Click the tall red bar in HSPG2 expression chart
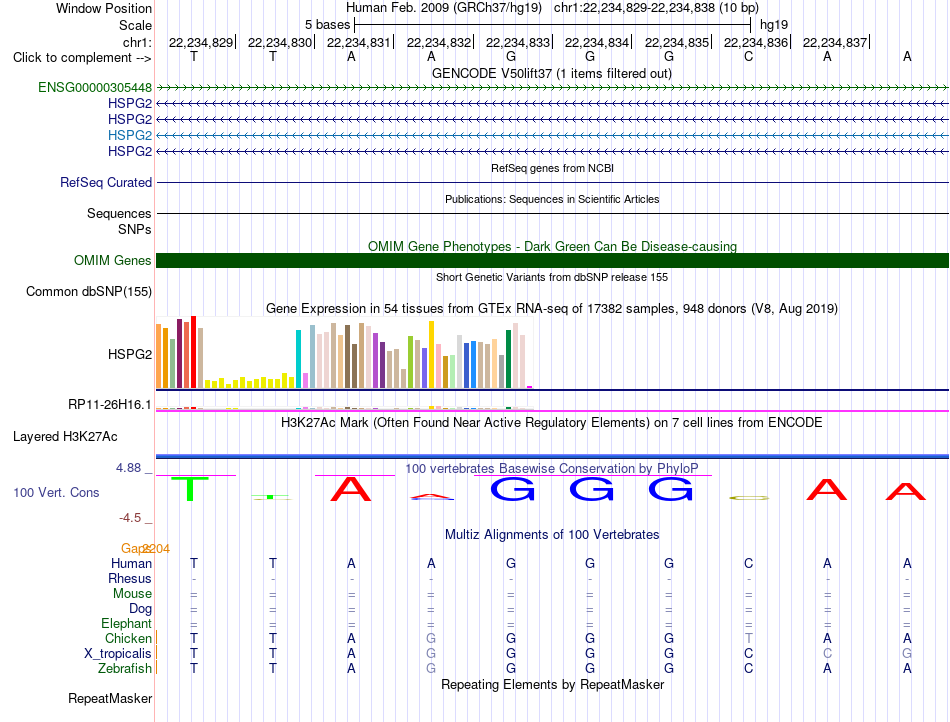Viewport: 950px width, 722px height. pyautogui.click(x=193, y=352)
